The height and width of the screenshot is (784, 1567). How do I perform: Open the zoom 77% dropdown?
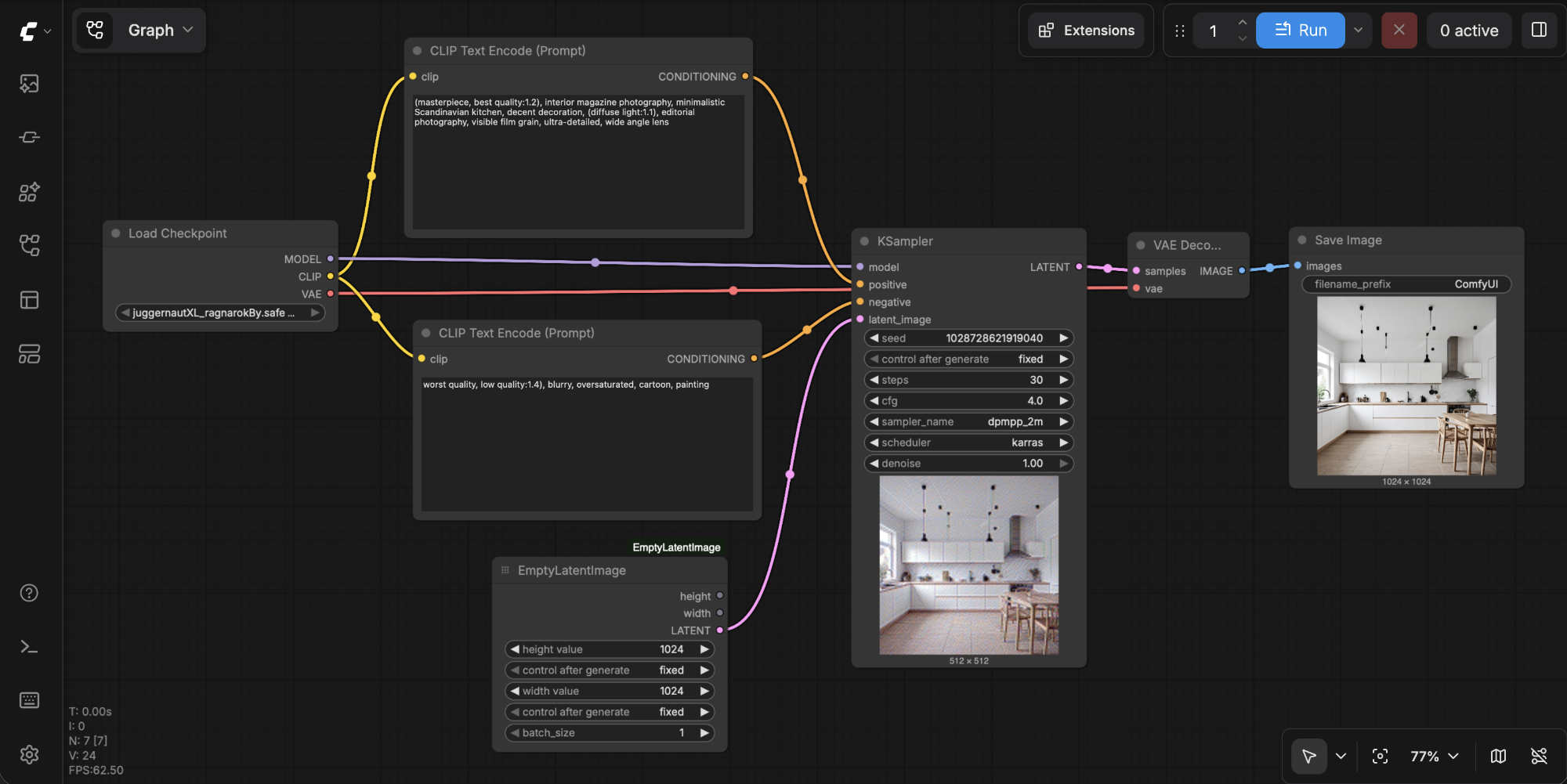1434,756
